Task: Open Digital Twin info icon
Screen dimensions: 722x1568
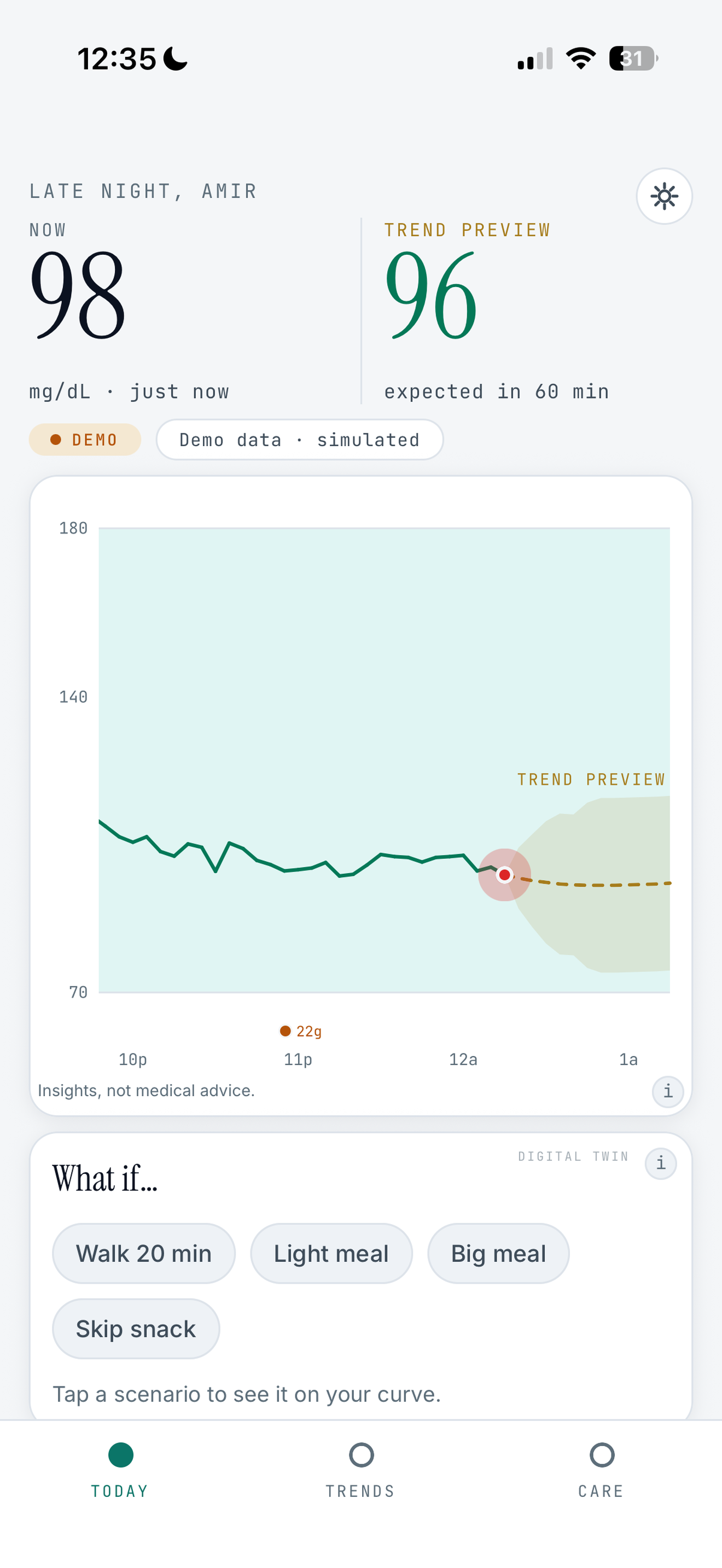Action: pyautogui.click(x=661, y=1163)
